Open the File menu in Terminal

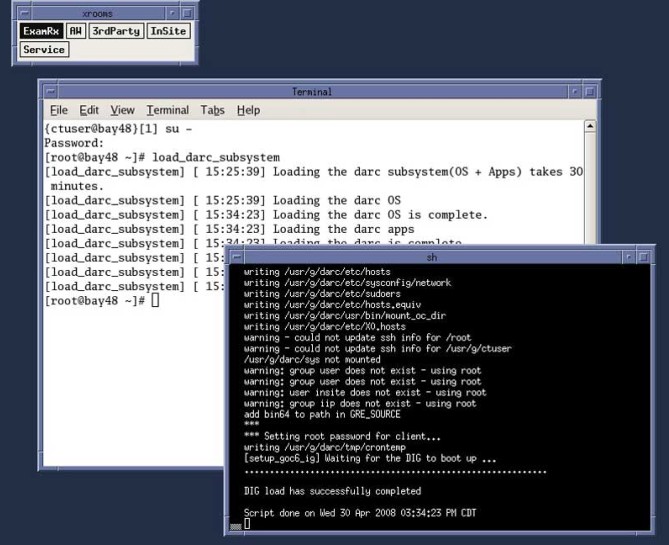click(58, 110)
